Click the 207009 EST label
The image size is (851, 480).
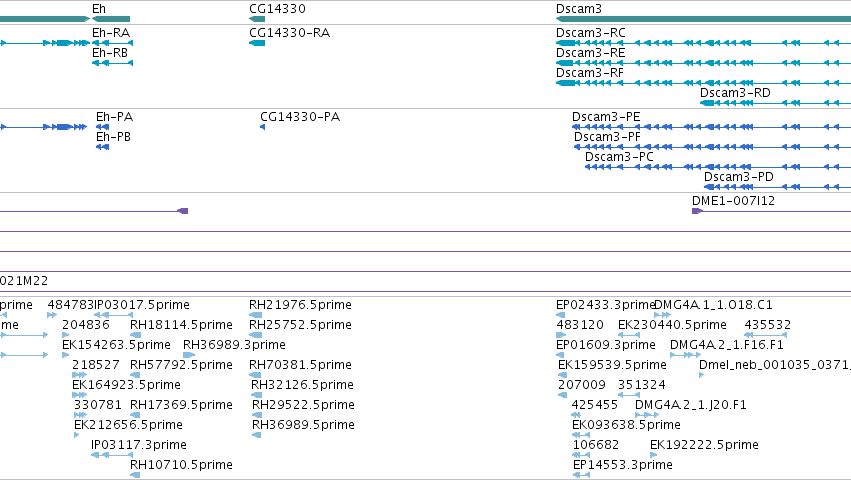click(x=582, y=385)
